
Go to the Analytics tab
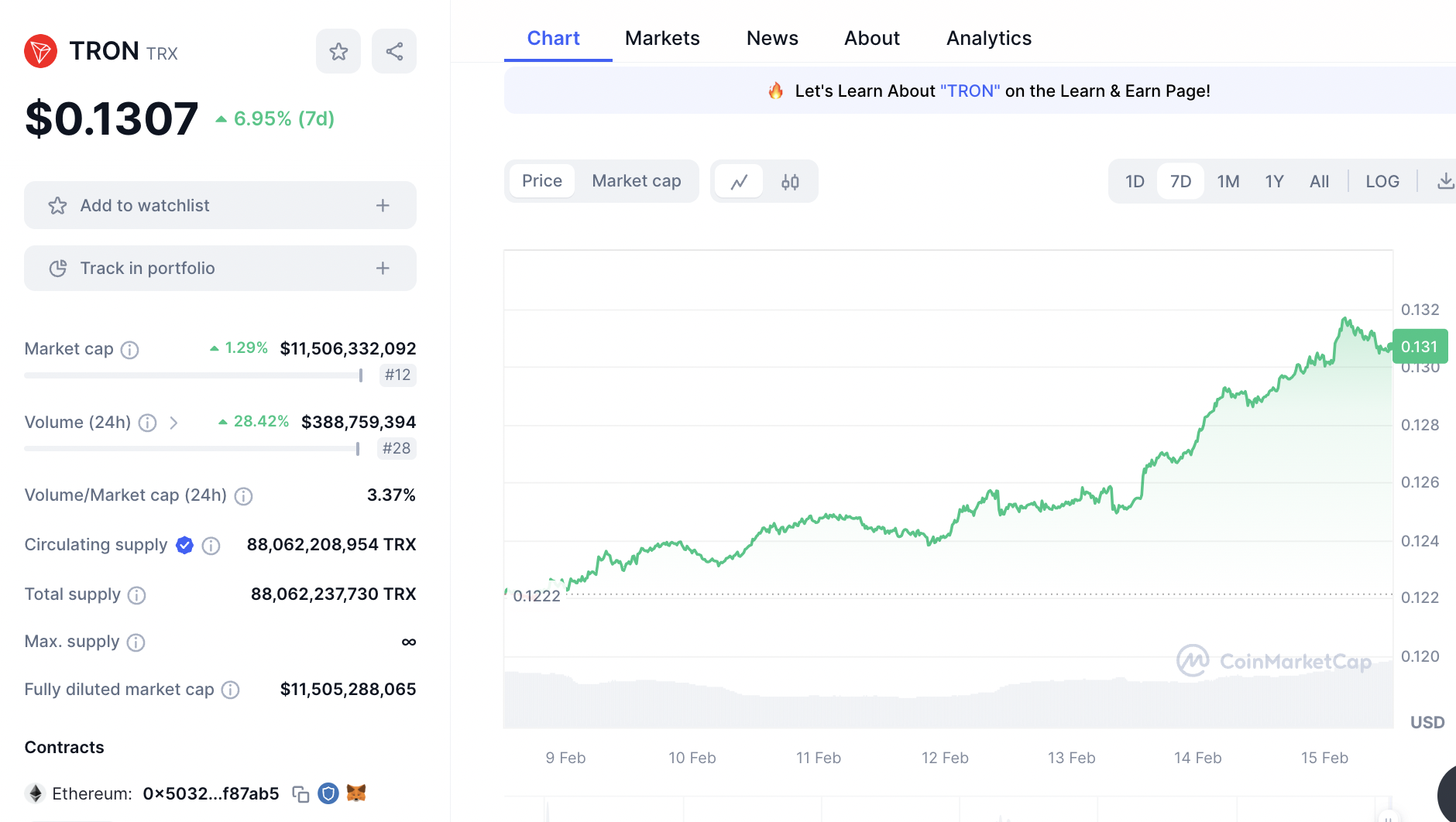[988, 39]
